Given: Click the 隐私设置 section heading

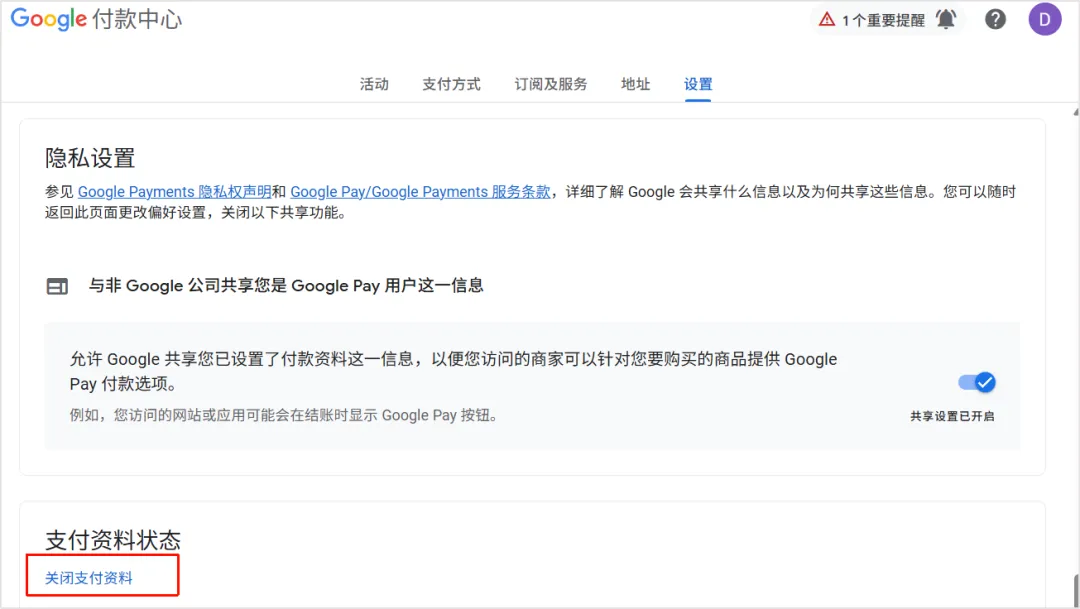Looking at the screenshot, I should click(x=90, y=158).
